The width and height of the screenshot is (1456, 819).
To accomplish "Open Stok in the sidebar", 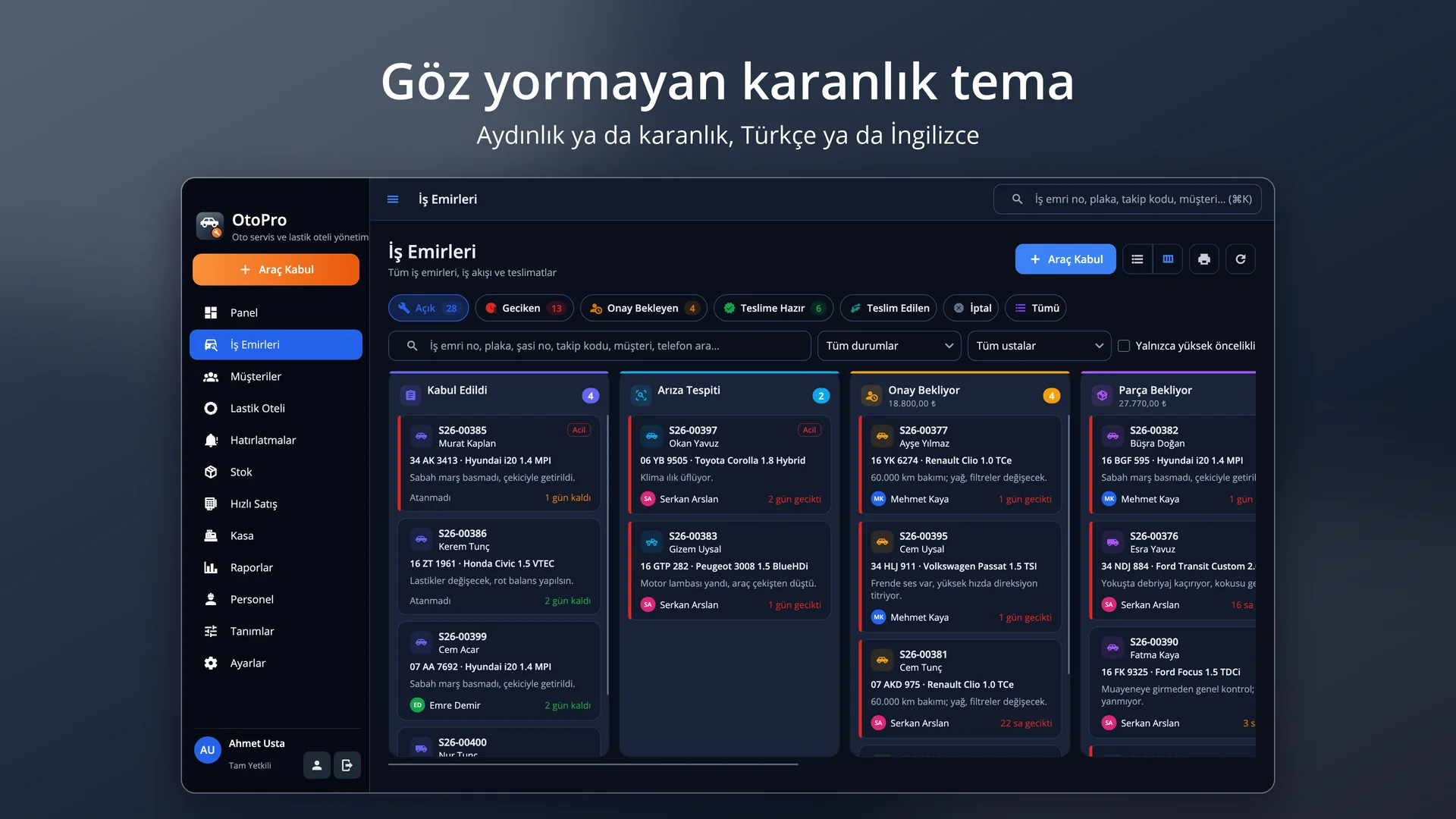I will coord(276,472).
